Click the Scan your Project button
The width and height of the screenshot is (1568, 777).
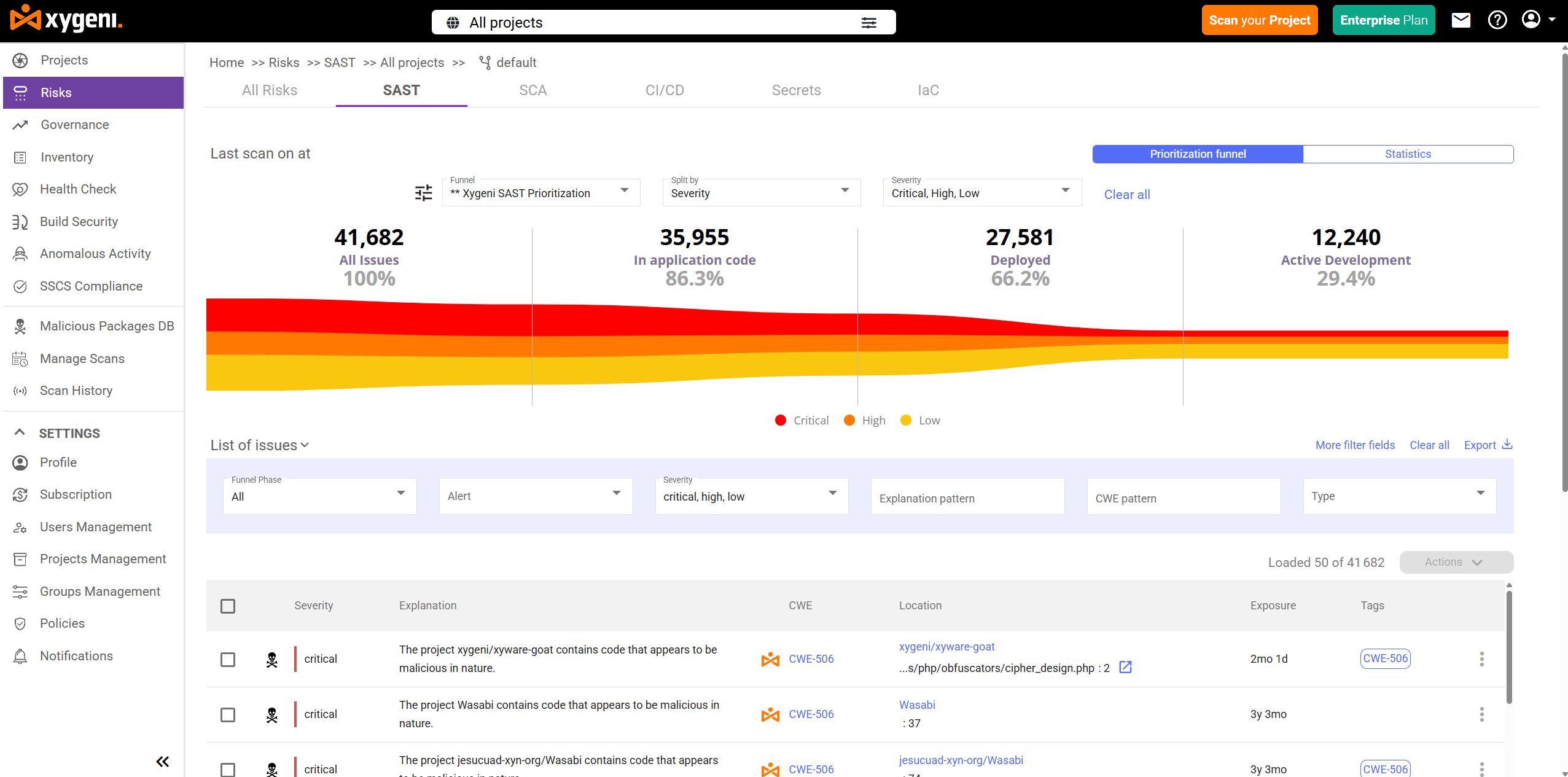[x=1259, y=20]
